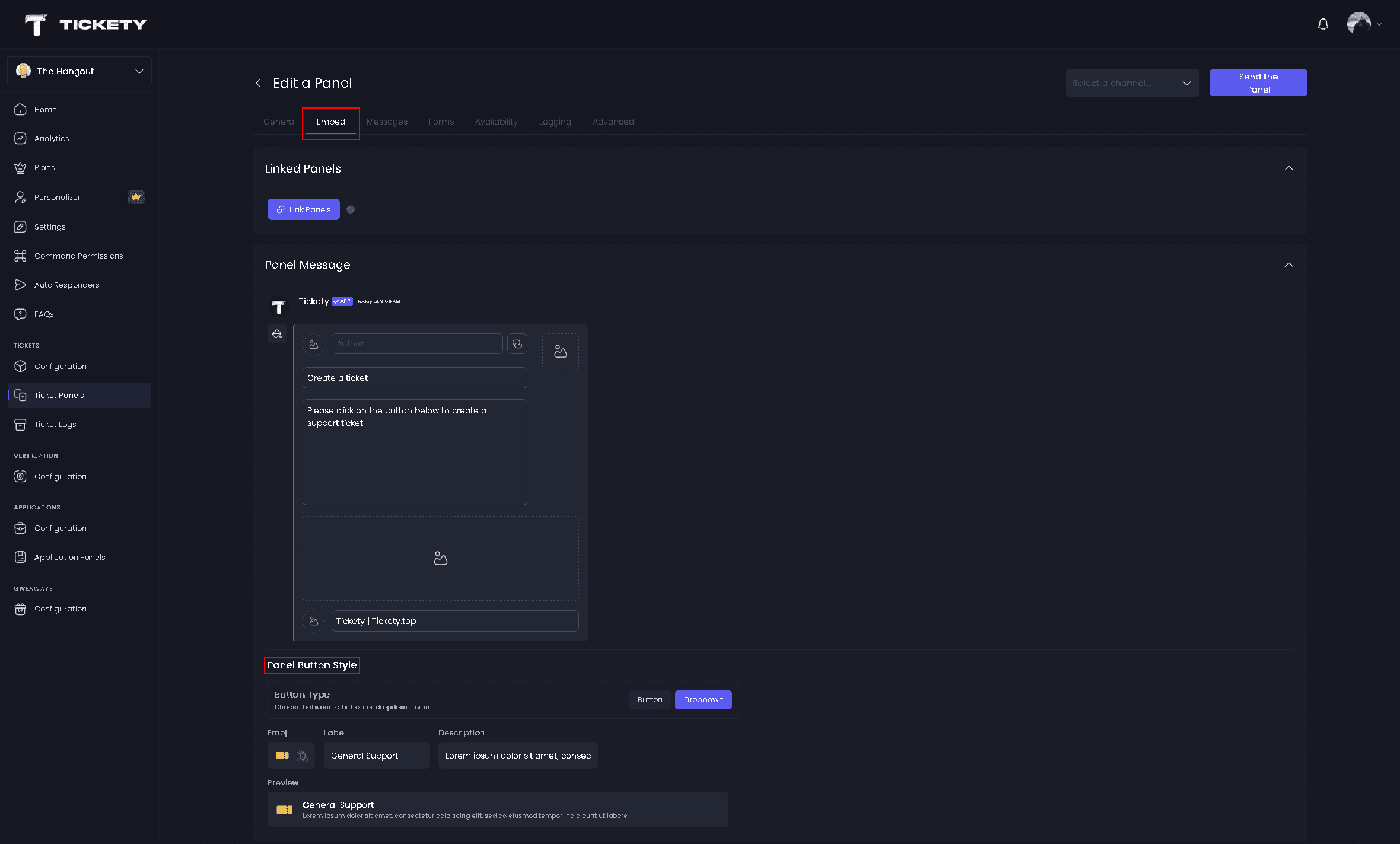The height and width of the screenshot is (844, 1400).
Task: Select Button as the button type
Action: (x=650, y=700)
